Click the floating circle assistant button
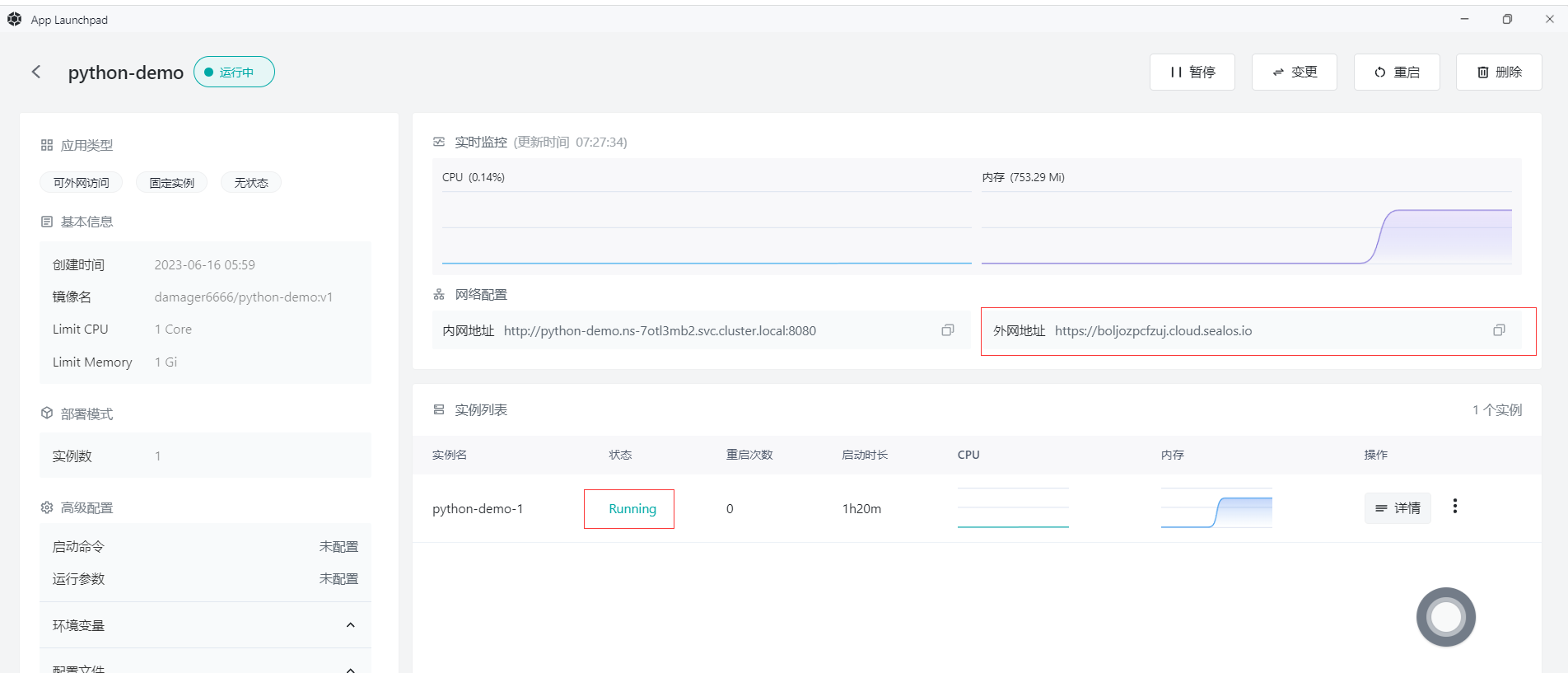Viewport: 1568px width, 673px height. 1445,617
